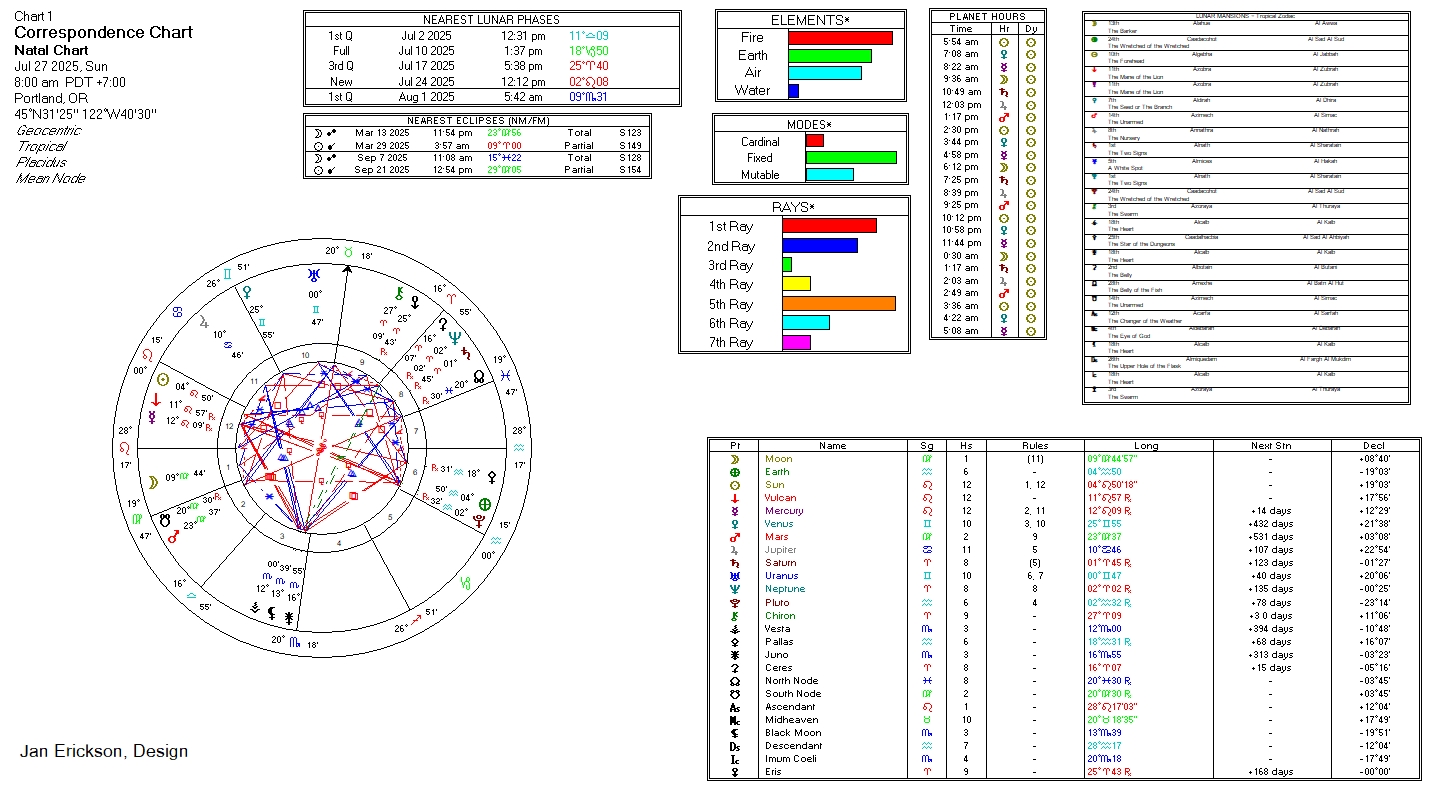
Task: Click the Jan Erickson, Design credit text
Action: tap(104, 751)
